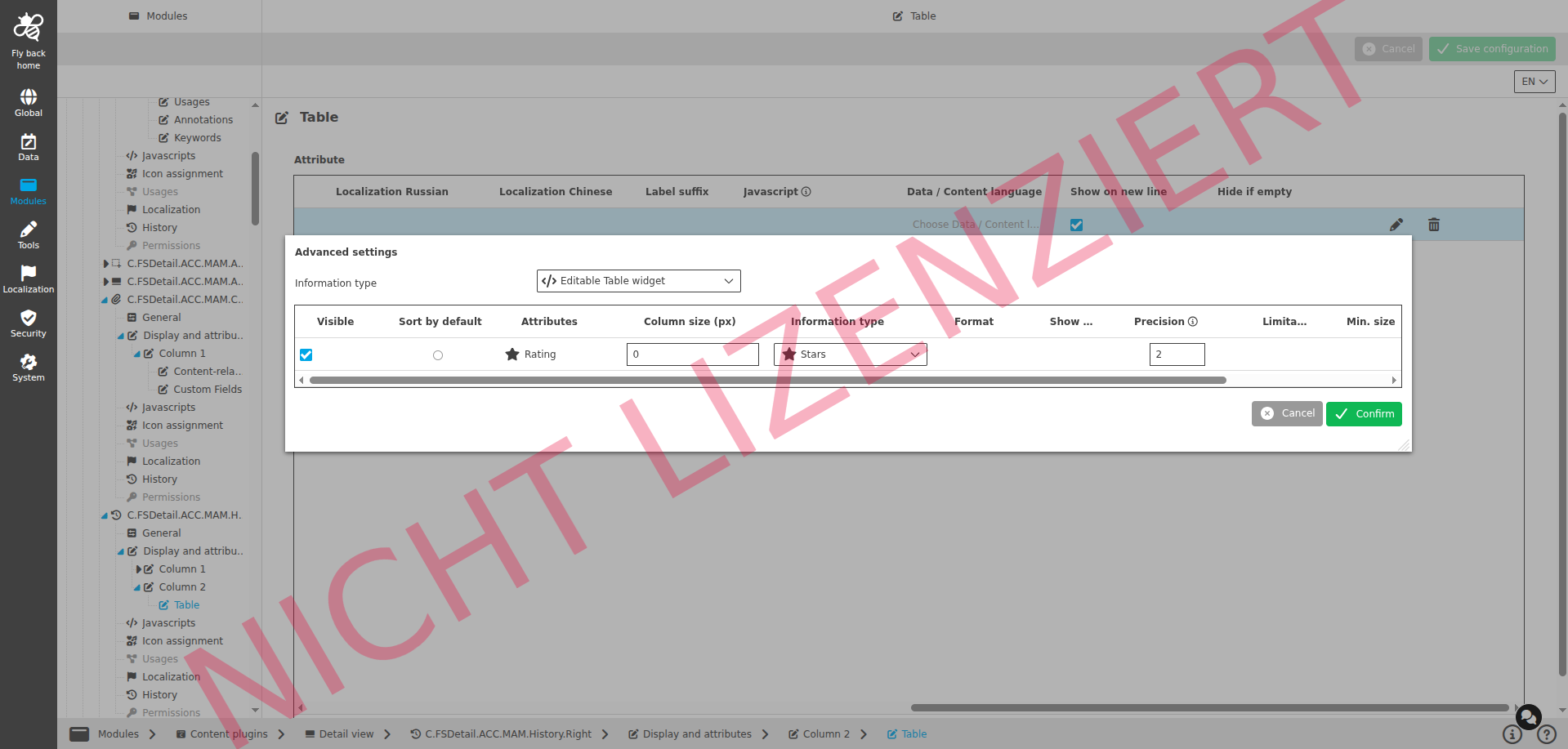Open the Tools sidebar section
The width and height of the screenshot is (1568, 749).
tap(29, 235)
